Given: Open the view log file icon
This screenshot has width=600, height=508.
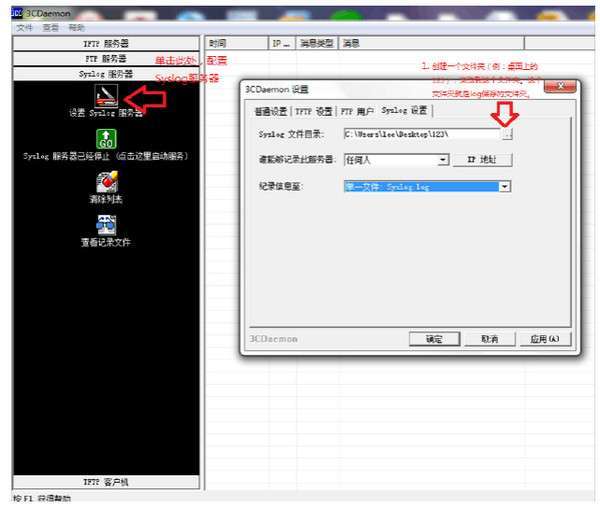Looking at the screenshot, I should (106, 225).
